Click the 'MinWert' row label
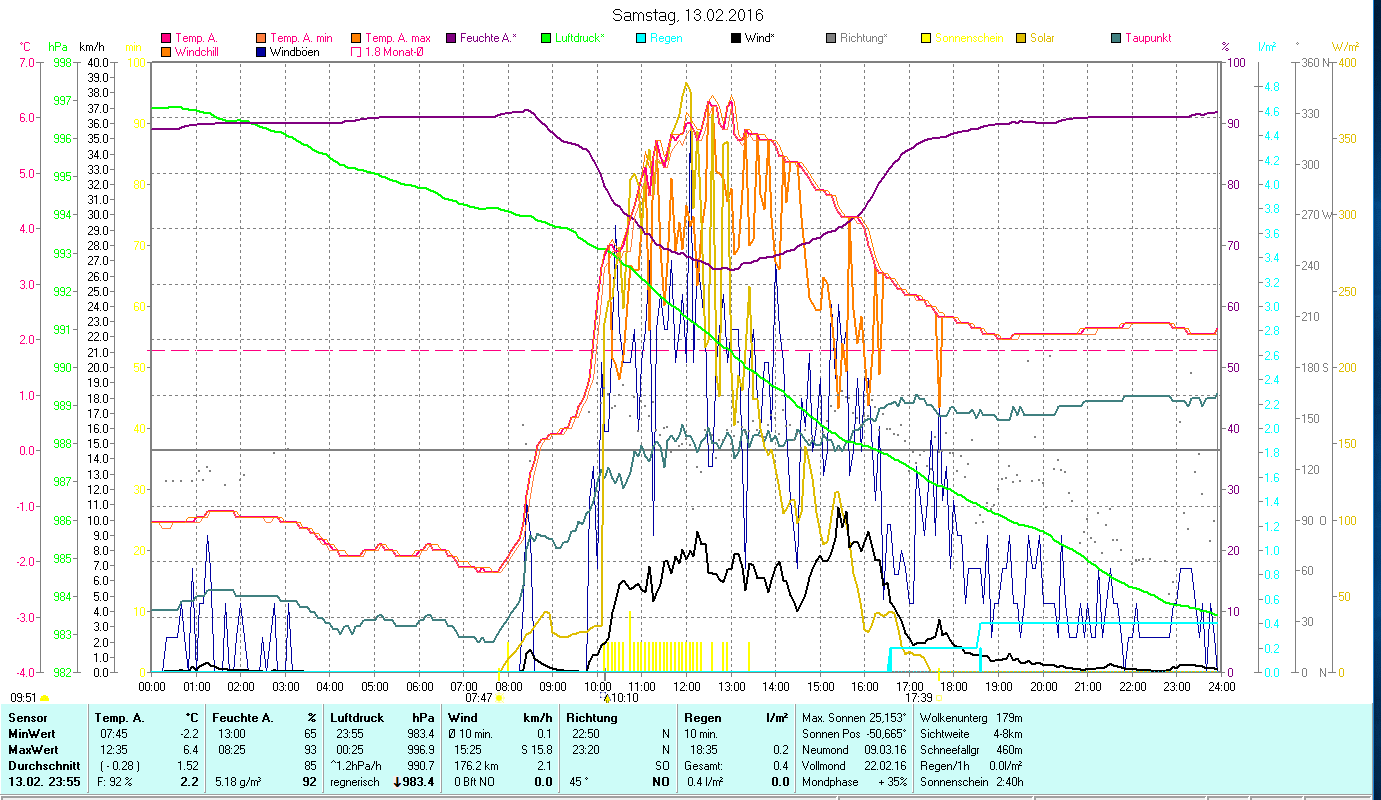The image size is (1381, 800). [x=31, y=734]
